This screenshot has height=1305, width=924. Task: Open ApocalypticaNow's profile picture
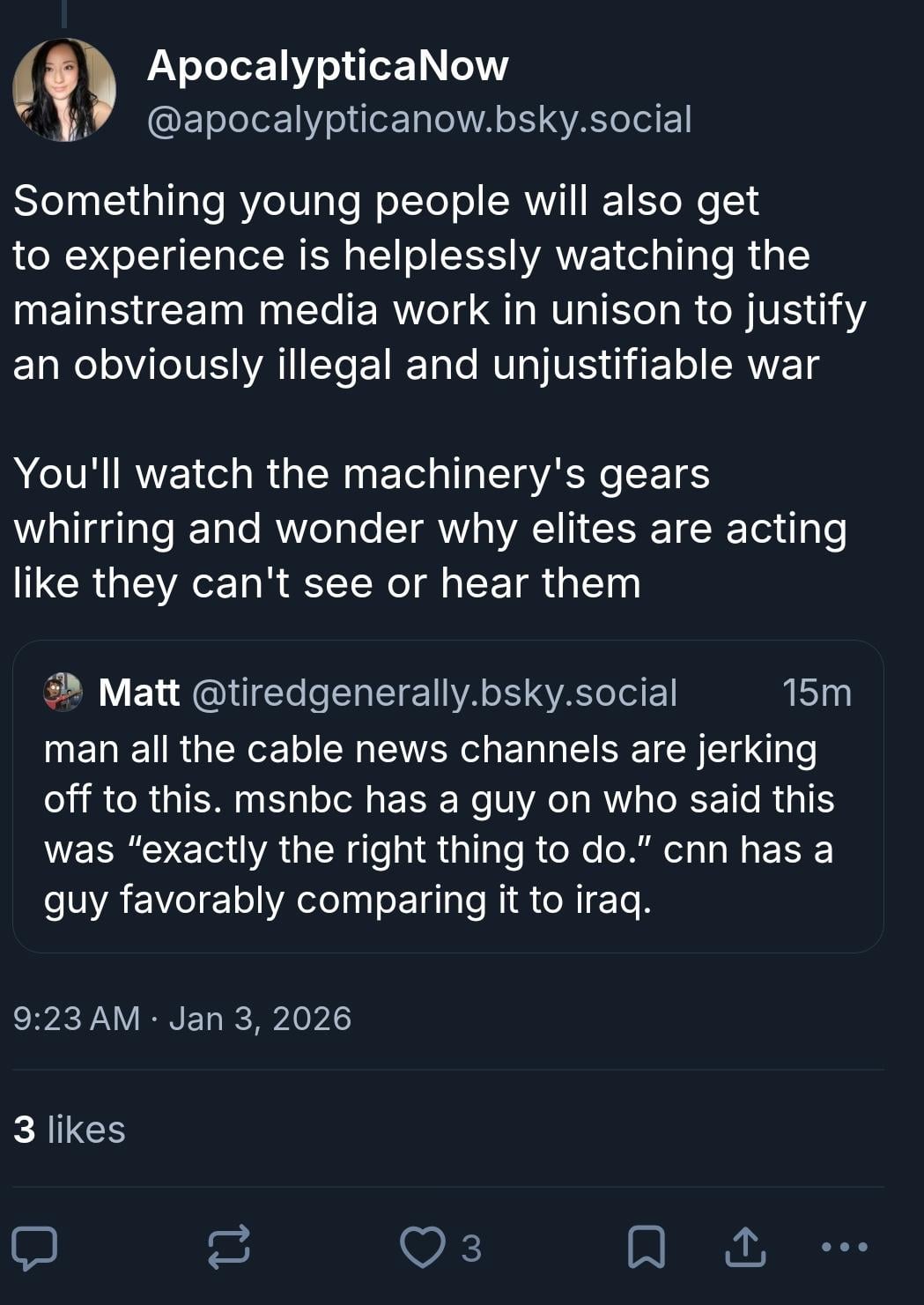click(x=63, y=90)
